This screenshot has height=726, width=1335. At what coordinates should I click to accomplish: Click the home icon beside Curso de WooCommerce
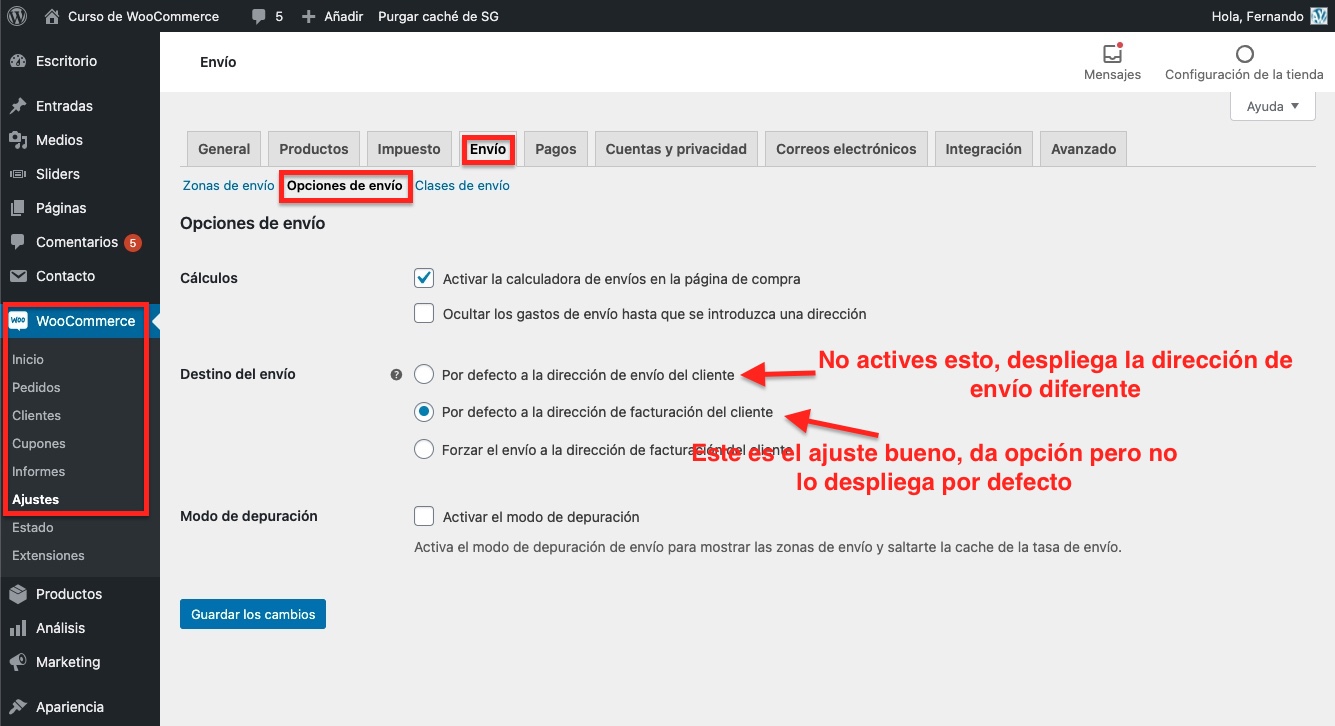pyautogui.click(x=52, y=16)
